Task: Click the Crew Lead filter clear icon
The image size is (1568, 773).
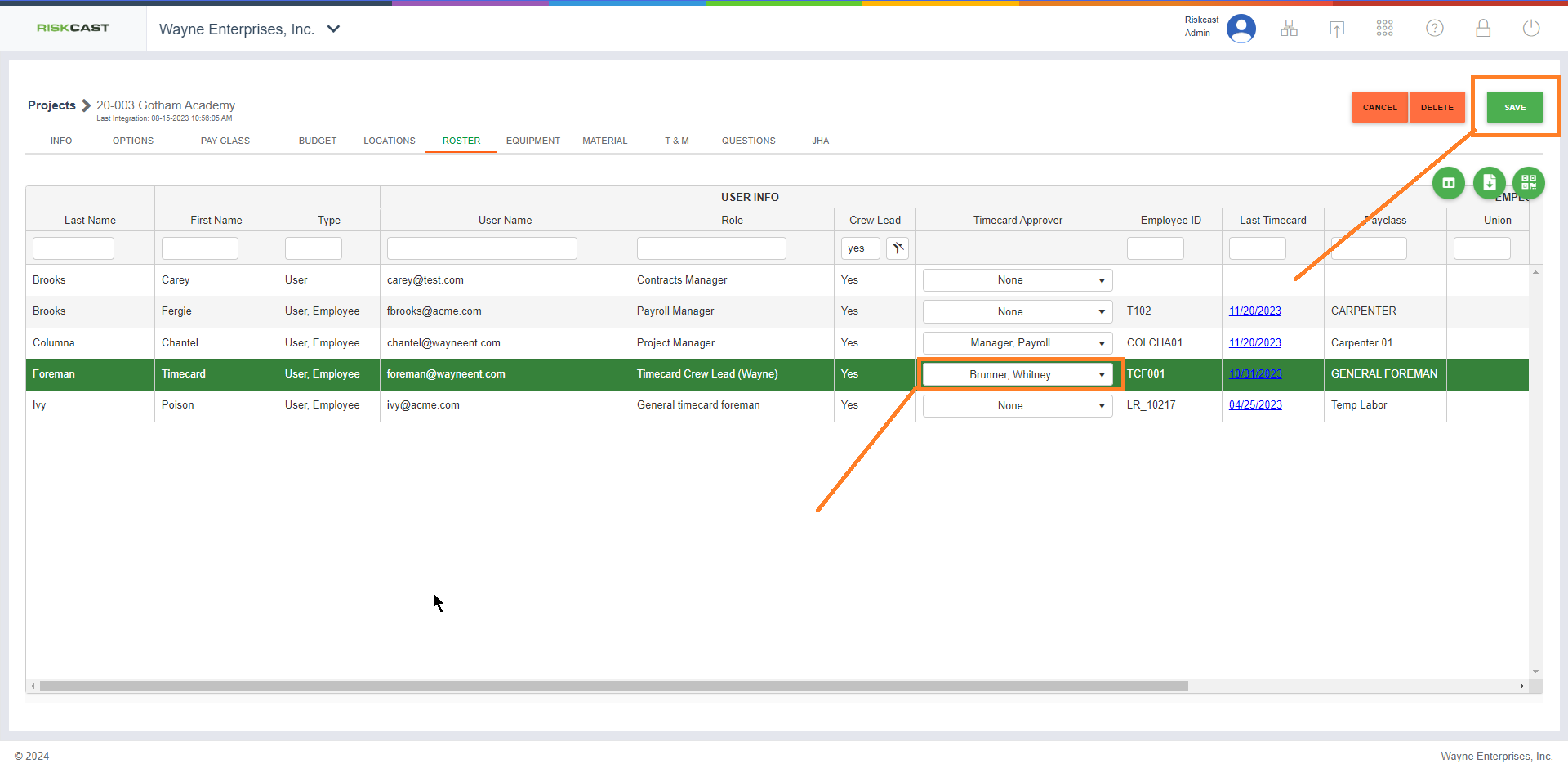Action: (x=898, y=248)
